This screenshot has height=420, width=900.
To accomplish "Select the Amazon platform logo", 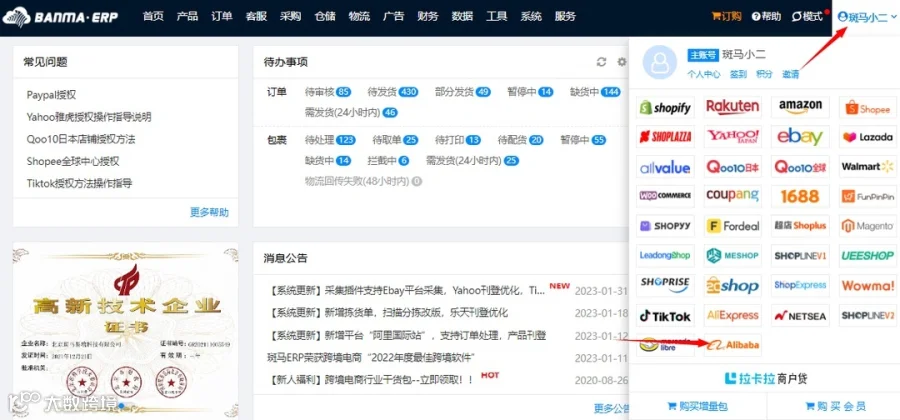I will pyautogui.click(x=800, y=107).
